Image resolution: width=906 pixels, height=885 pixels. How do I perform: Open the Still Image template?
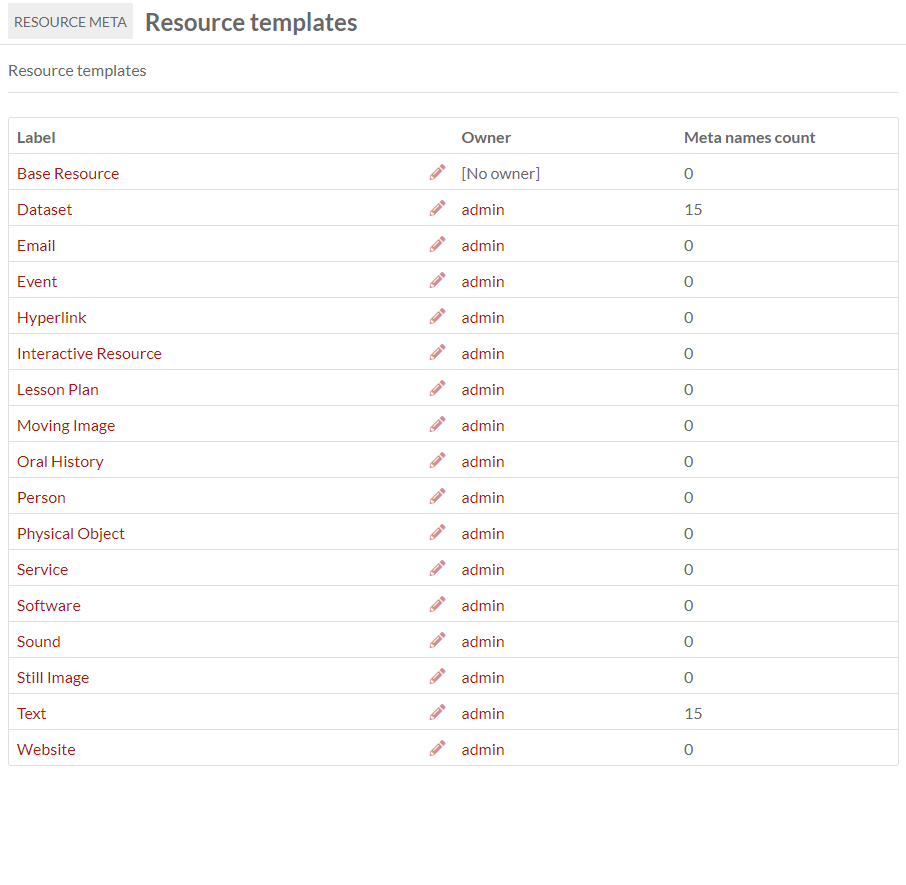[53, 678]
